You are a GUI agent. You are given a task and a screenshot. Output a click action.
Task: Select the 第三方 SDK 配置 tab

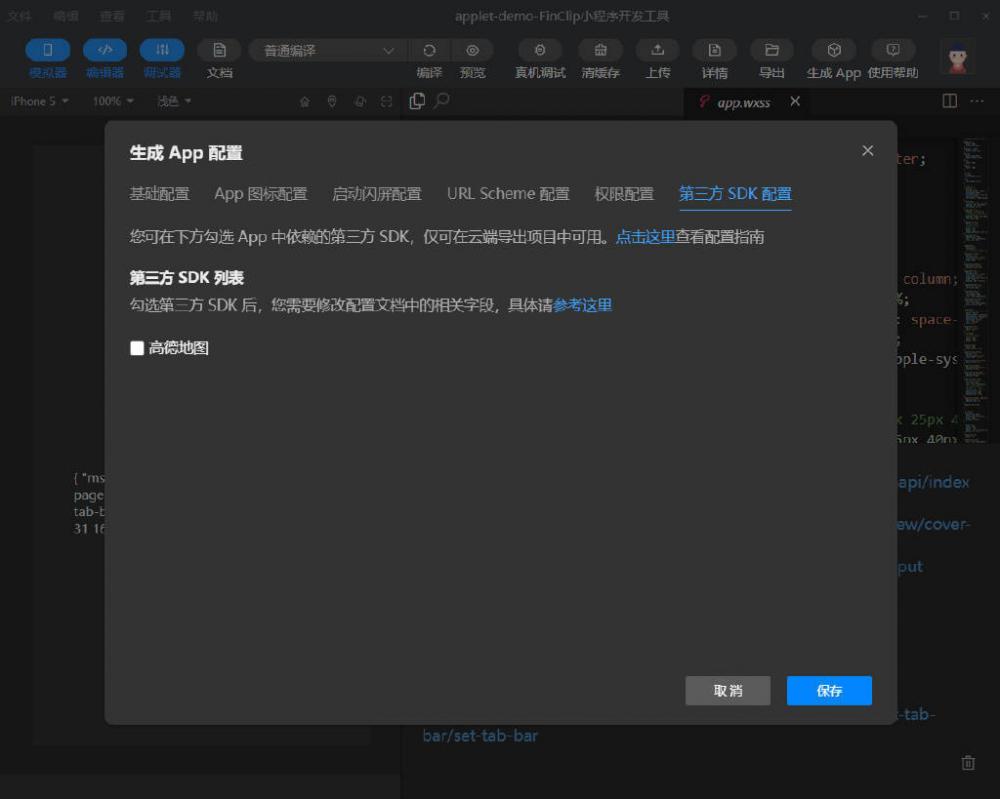tap(735, 194)
